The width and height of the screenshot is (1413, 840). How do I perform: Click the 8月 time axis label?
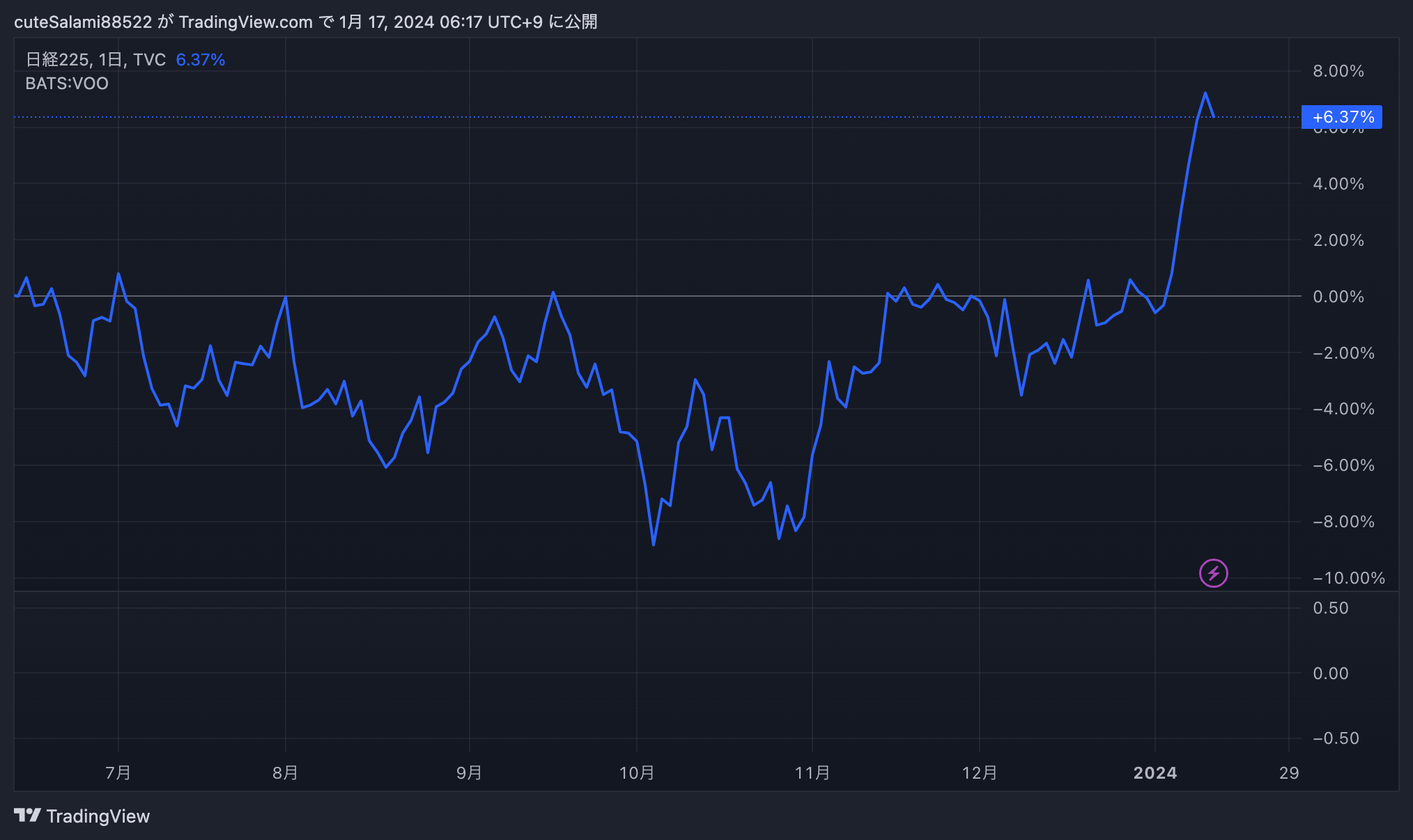click(286, 772)
